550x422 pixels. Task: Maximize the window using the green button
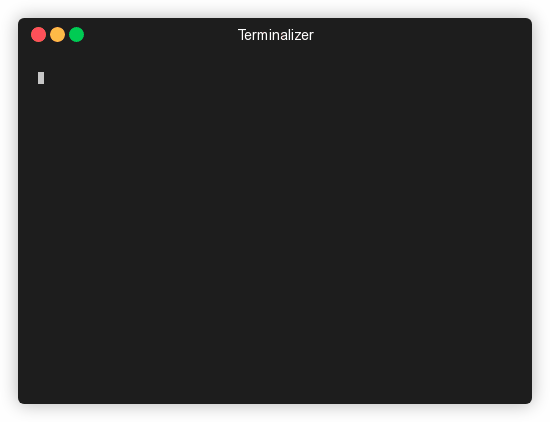(76, 35)
